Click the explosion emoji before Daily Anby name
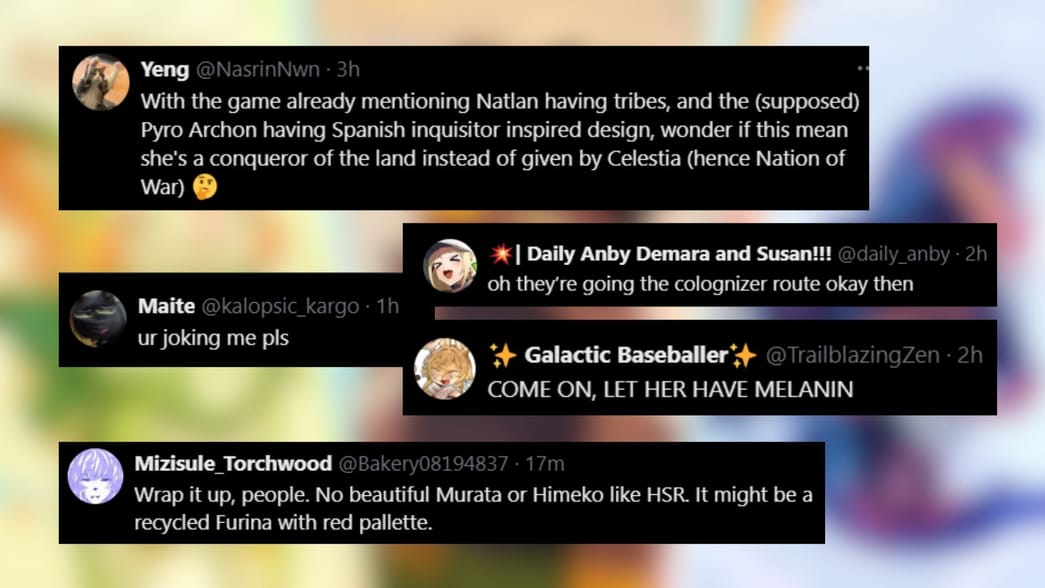This screenshot has height=588, width=1045. click(501, 253)
